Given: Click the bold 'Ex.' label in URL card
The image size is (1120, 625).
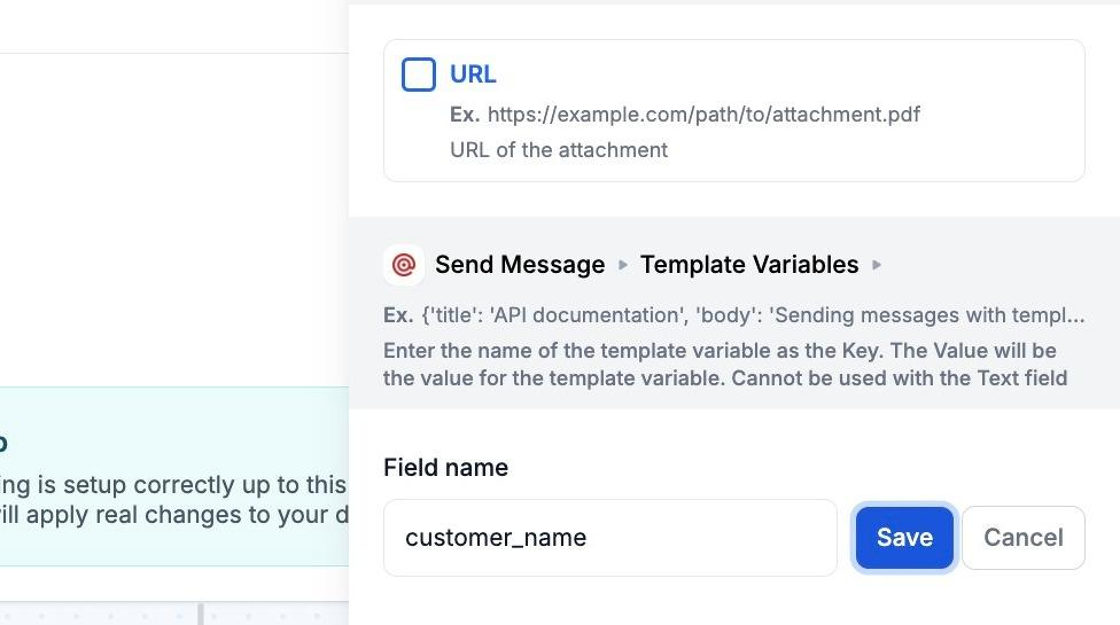Looking at the screenshot, I should 464,114.
